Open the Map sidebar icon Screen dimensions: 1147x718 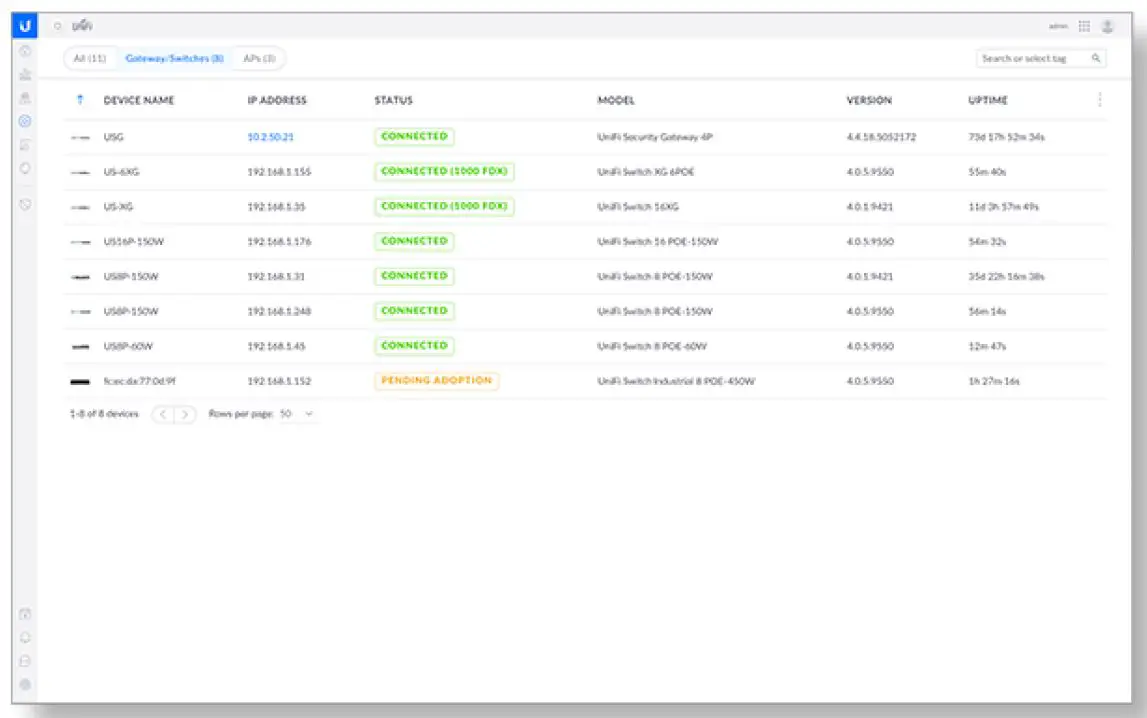(x=25, y=98)
